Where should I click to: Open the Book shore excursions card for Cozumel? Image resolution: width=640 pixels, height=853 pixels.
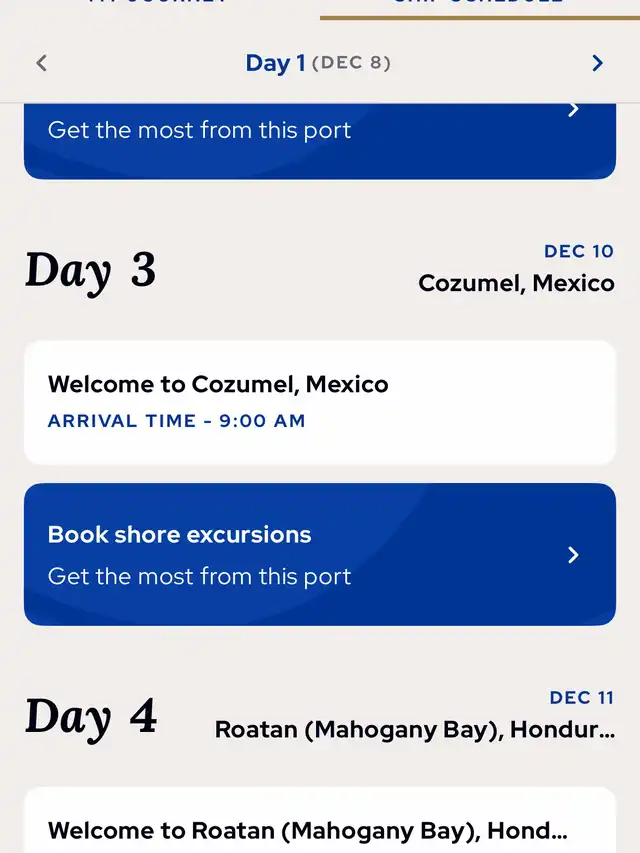(x=320, y=554)
